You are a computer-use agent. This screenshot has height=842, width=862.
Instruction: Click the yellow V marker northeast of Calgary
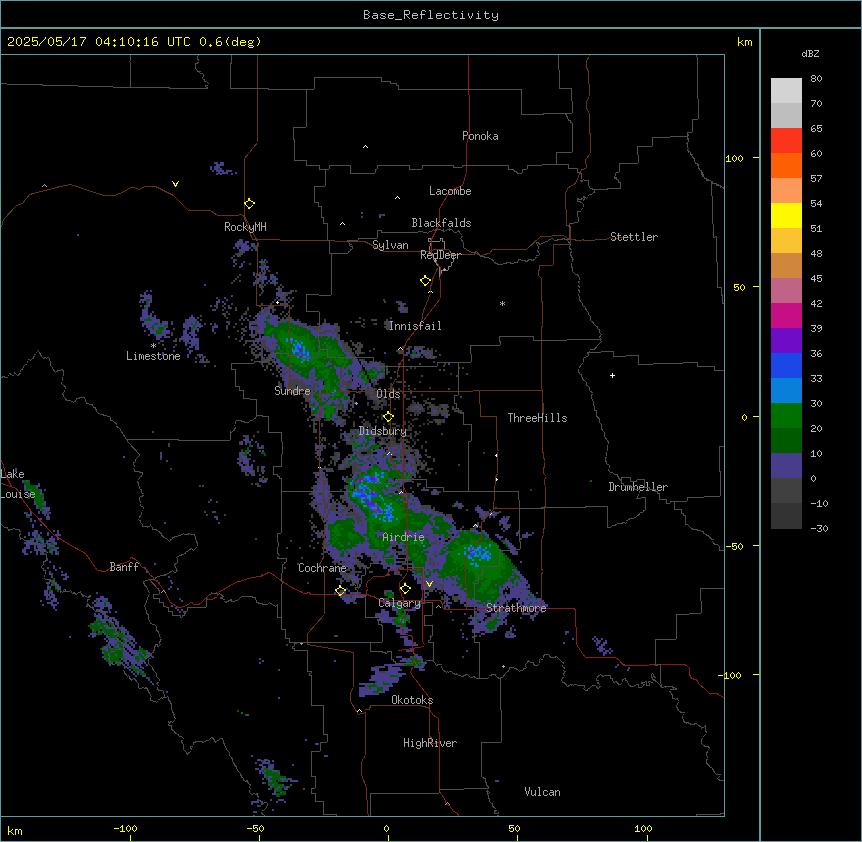(429, 584)
